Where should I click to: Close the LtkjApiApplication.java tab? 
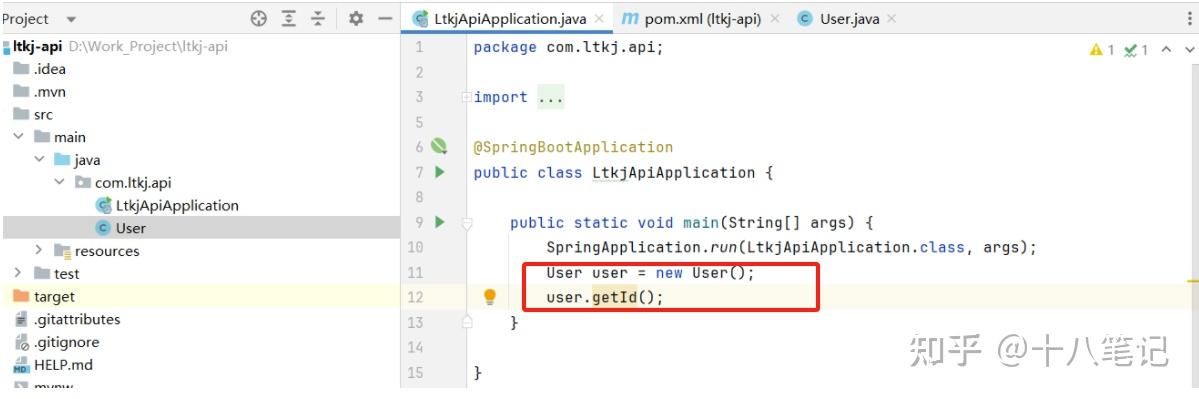(599, 19)
